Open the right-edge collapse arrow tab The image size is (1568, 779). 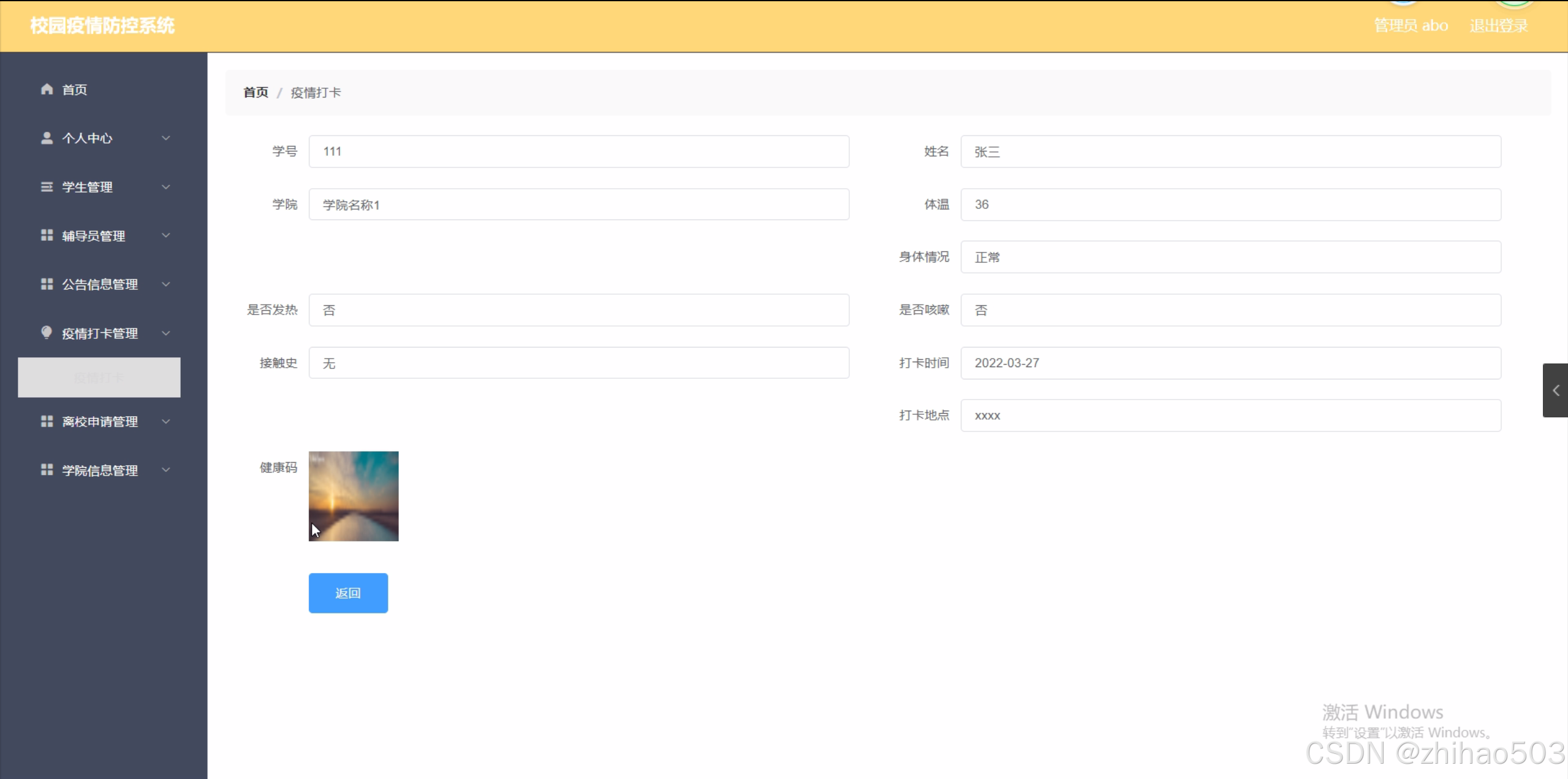tap(1555, 390)
